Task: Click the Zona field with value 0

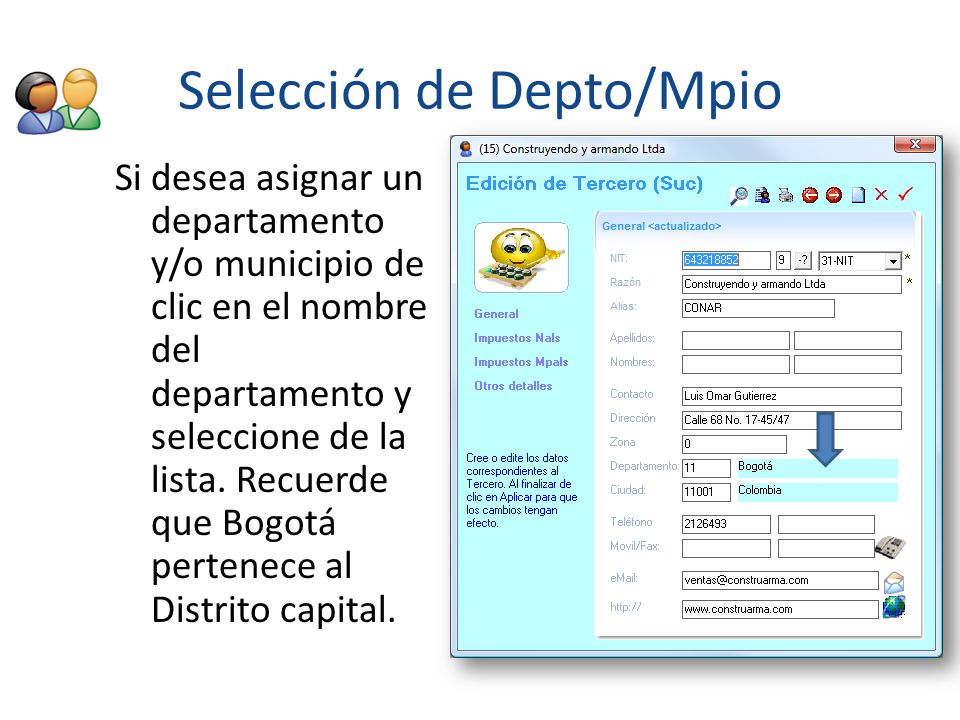Action: pyautogui.click(x=734, y=444)
